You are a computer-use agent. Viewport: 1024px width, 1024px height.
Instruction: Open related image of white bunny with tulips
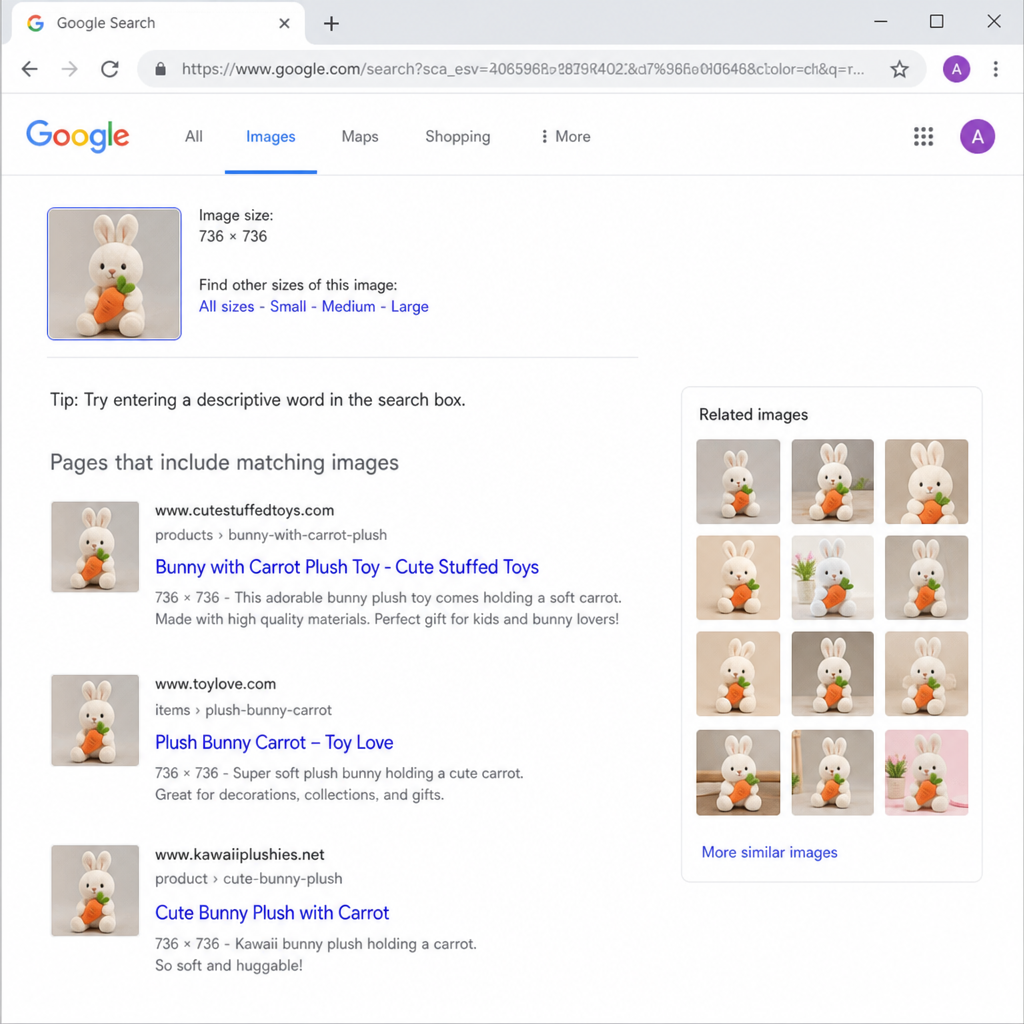point(832,578)
